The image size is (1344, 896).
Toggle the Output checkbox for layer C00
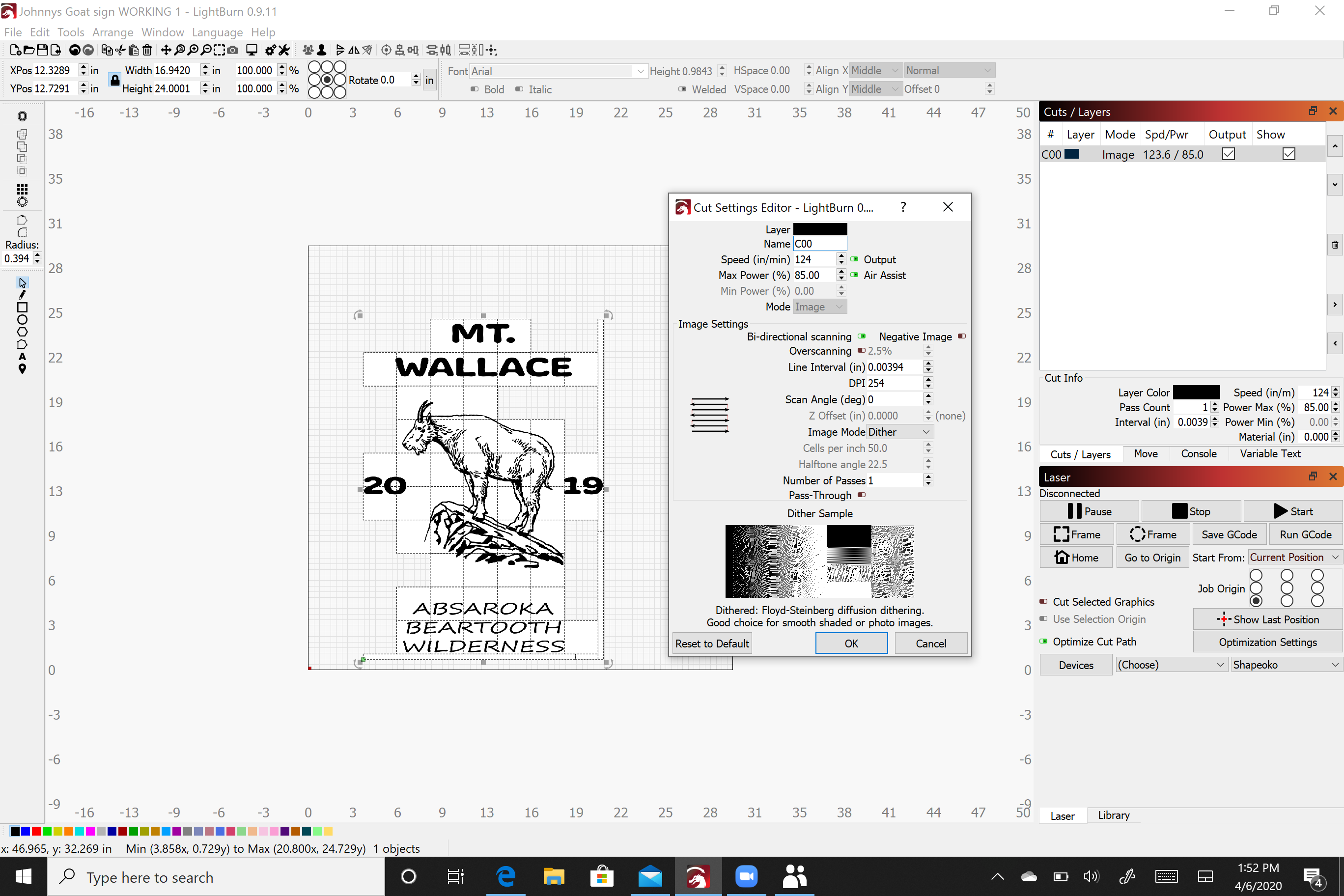click(x=1228, y=154)
